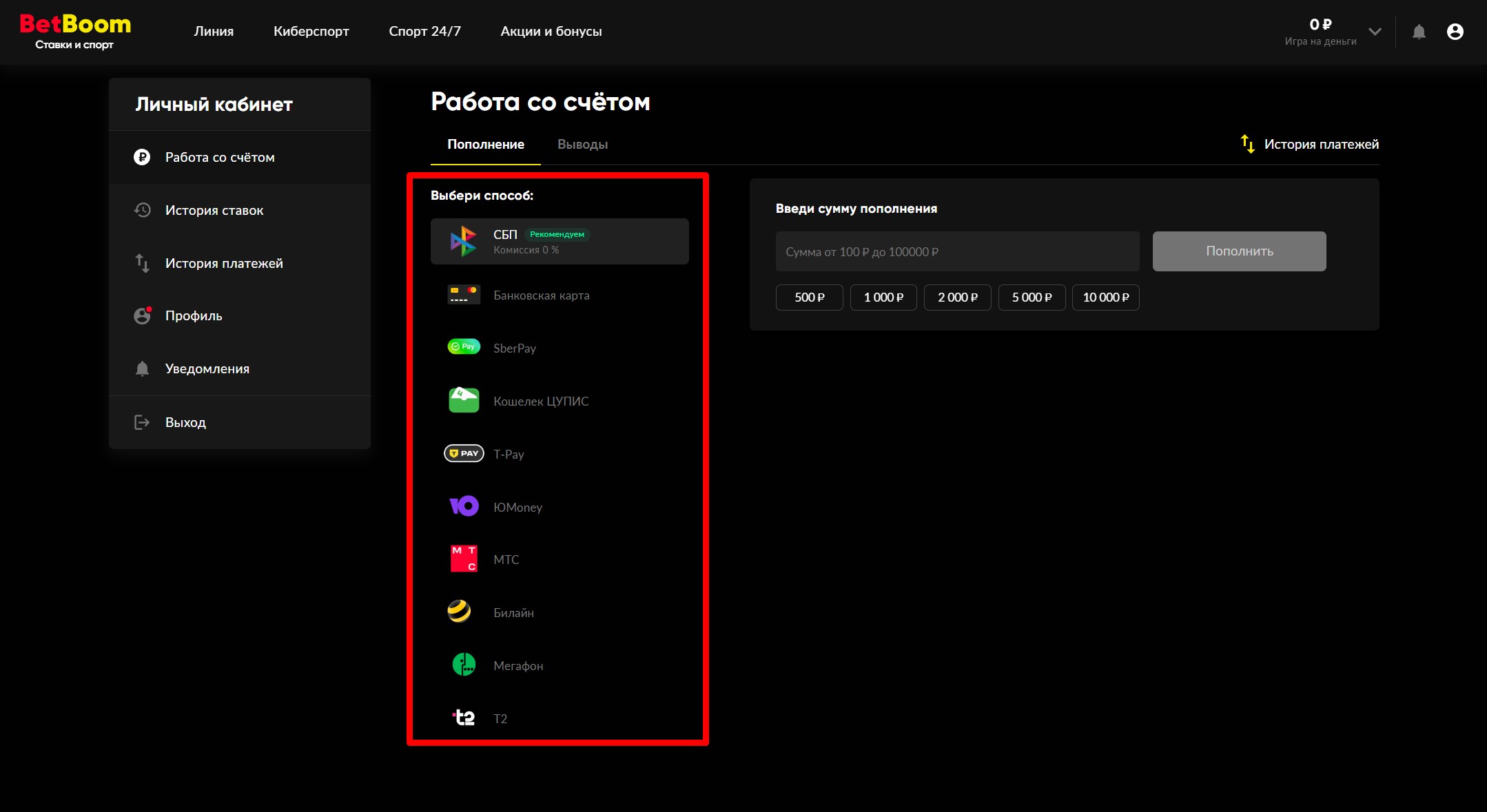The height and width of the screenshot is (812, 1487).
Task: Click Выход logout sidebar item
Action: click(185, 422)
